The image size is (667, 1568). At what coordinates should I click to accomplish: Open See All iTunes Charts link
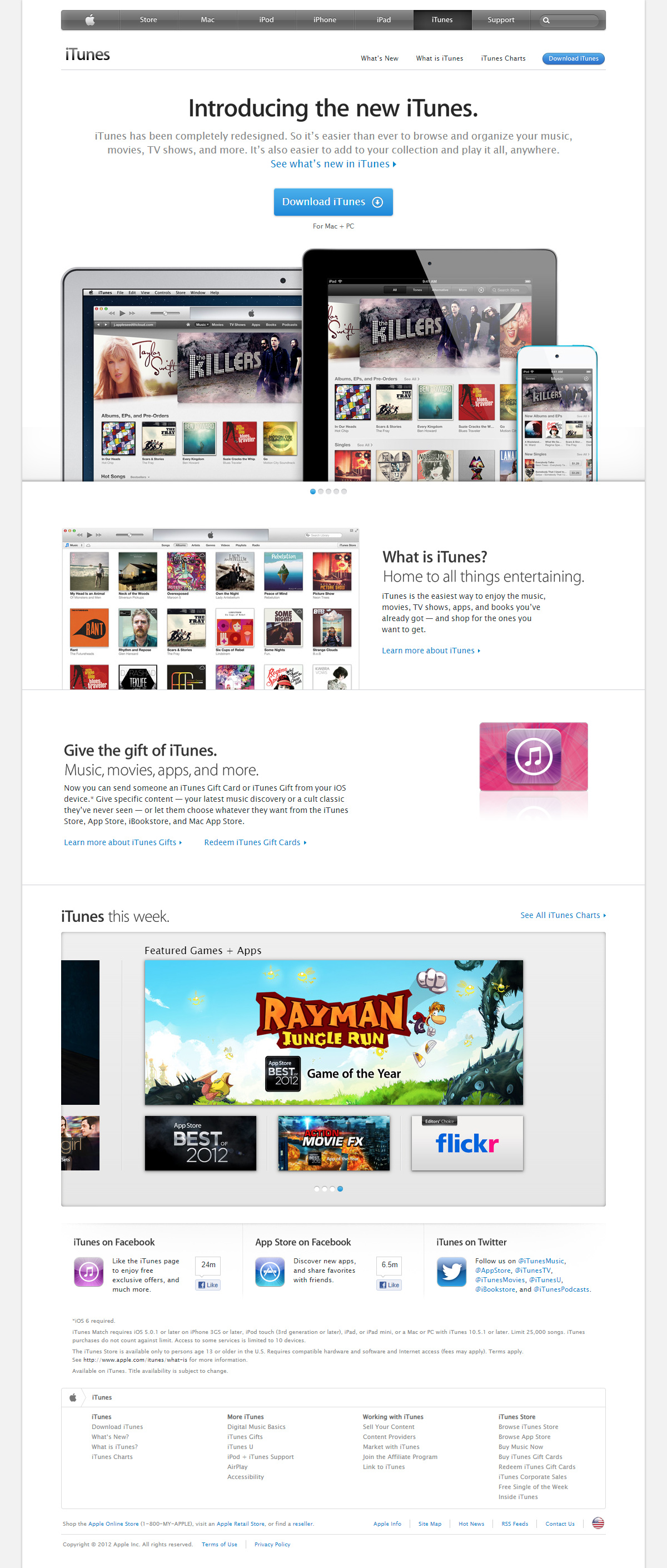pos(563,915)
